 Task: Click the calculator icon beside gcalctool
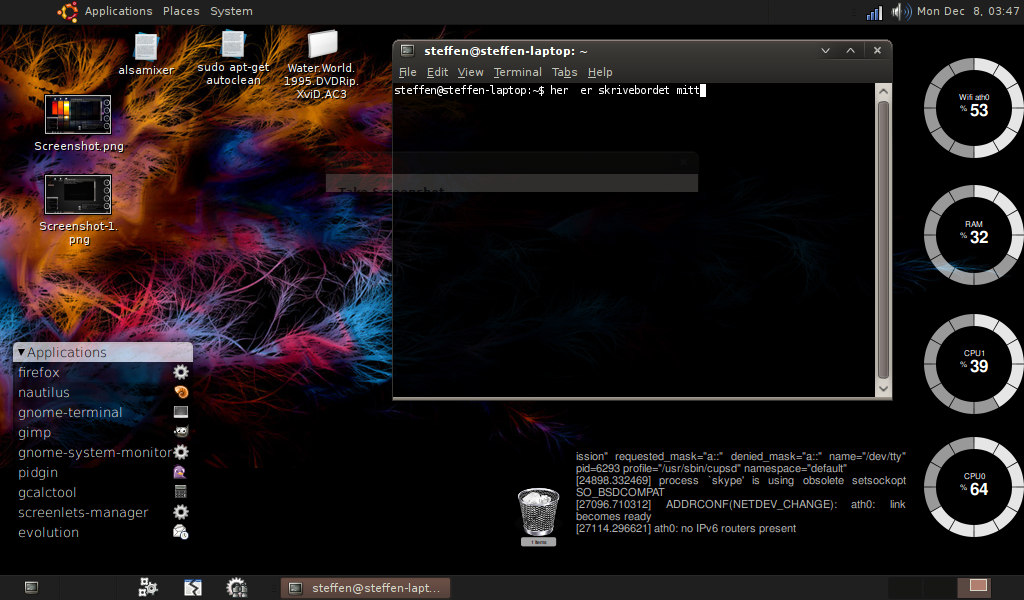pos(181,492)
